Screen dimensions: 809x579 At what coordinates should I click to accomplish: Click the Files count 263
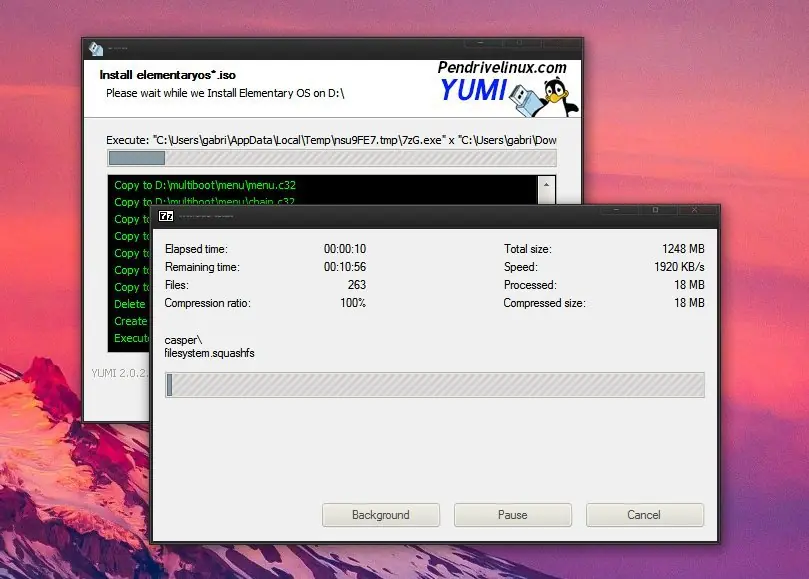(x=357, y=285)
